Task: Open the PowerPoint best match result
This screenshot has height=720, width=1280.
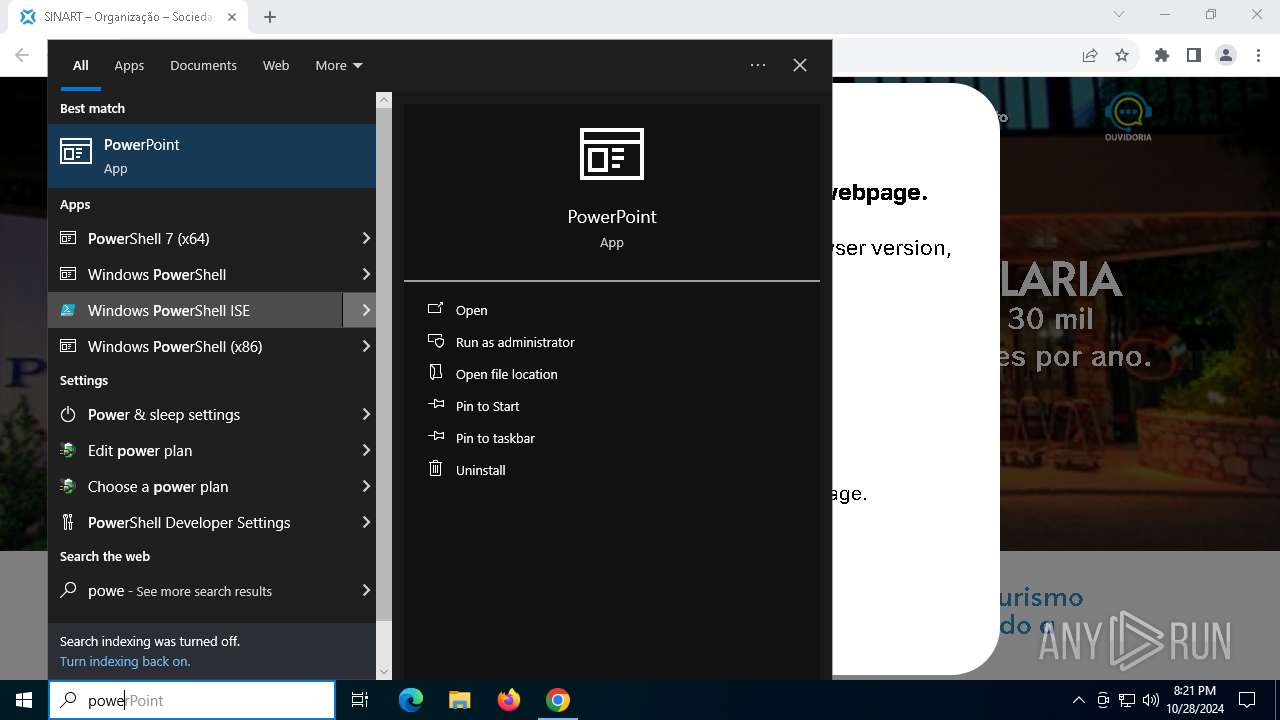Action: pyautogui.click(x=212, y=156)
